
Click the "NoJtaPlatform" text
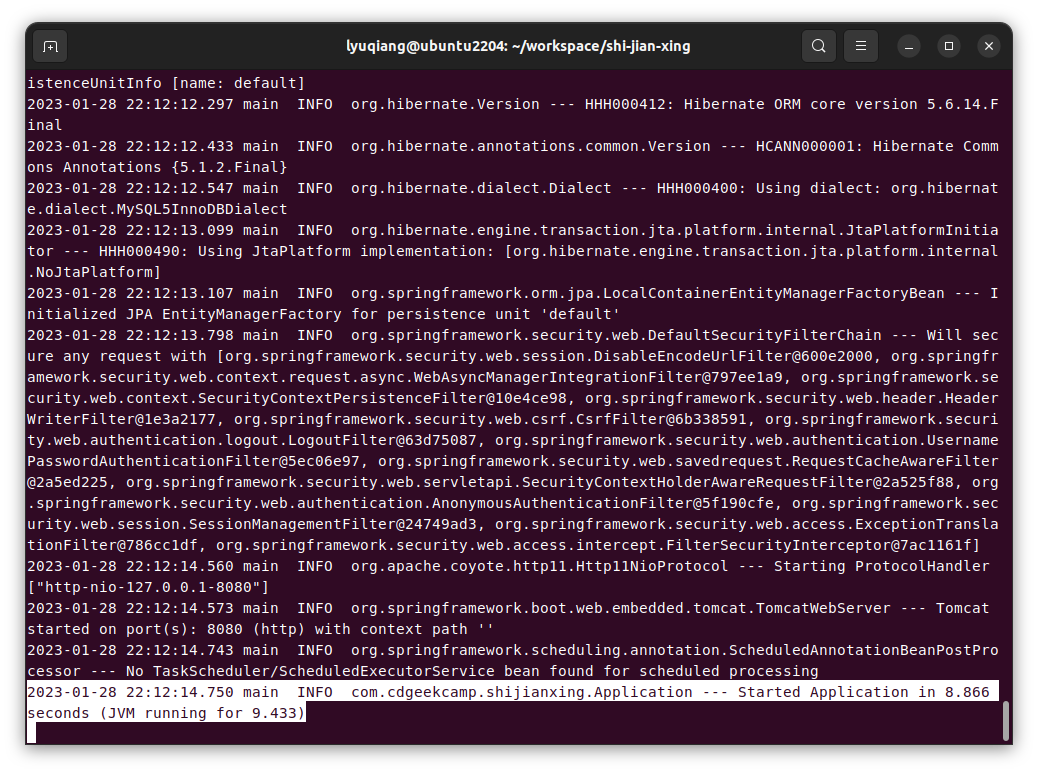point(94,272)
